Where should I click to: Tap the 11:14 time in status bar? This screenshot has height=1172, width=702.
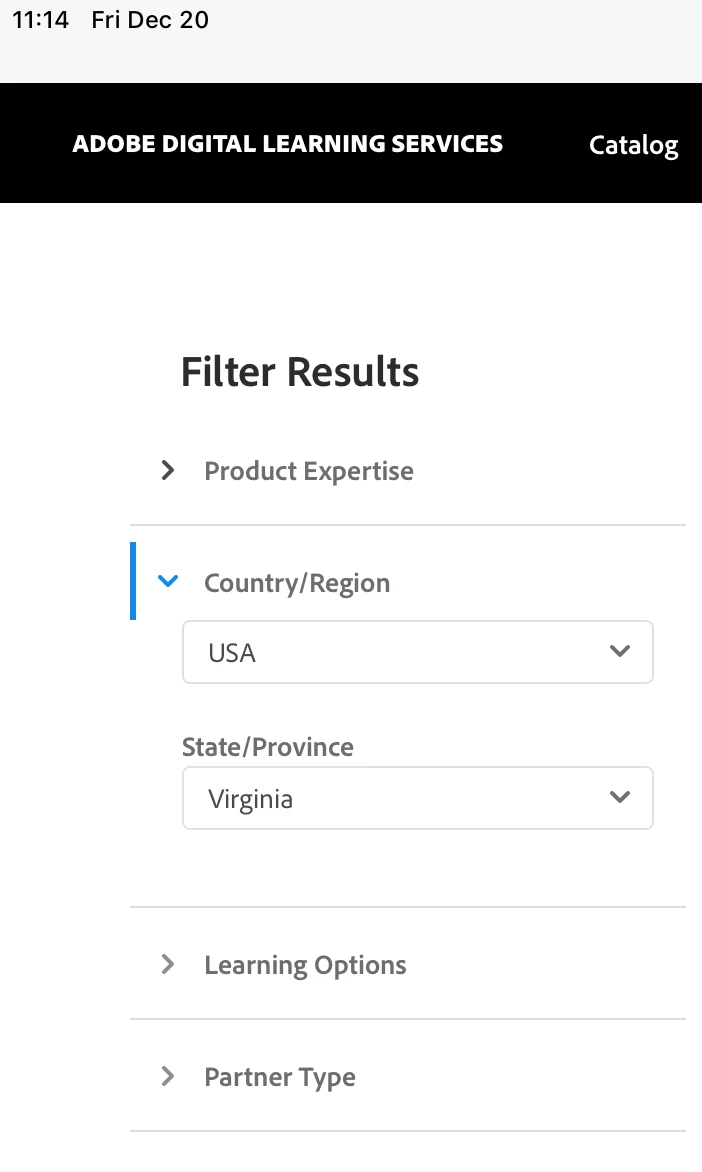click(41, 20)
